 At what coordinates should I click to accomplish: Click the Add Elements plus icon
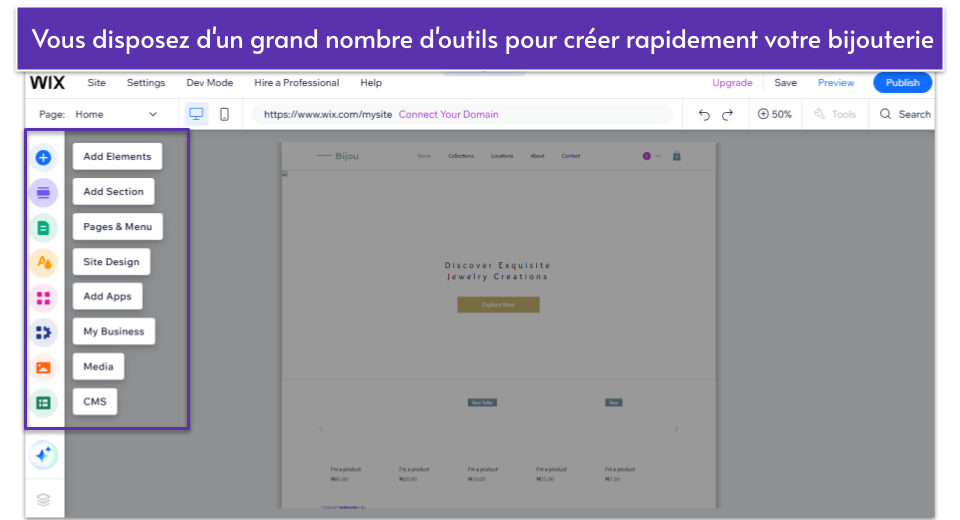click(x=43, y=157)
